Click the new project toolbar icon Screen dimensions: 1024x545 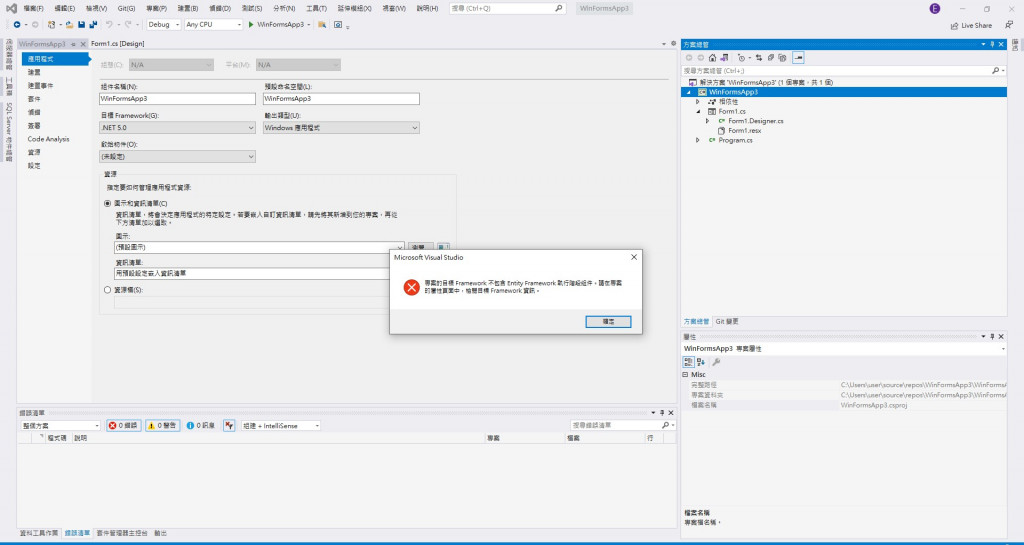[x=52, y=25]
